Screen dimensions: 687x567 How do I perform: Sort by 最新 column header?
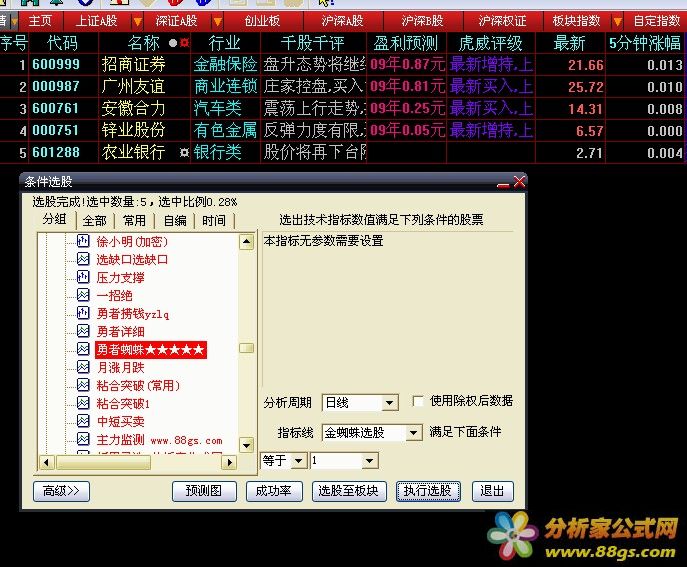pyautogui.click(x=569, y=43)
